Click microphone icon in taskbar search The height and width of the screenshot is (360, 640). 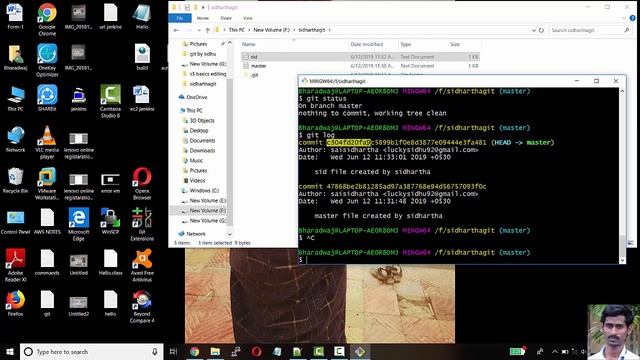155,351
